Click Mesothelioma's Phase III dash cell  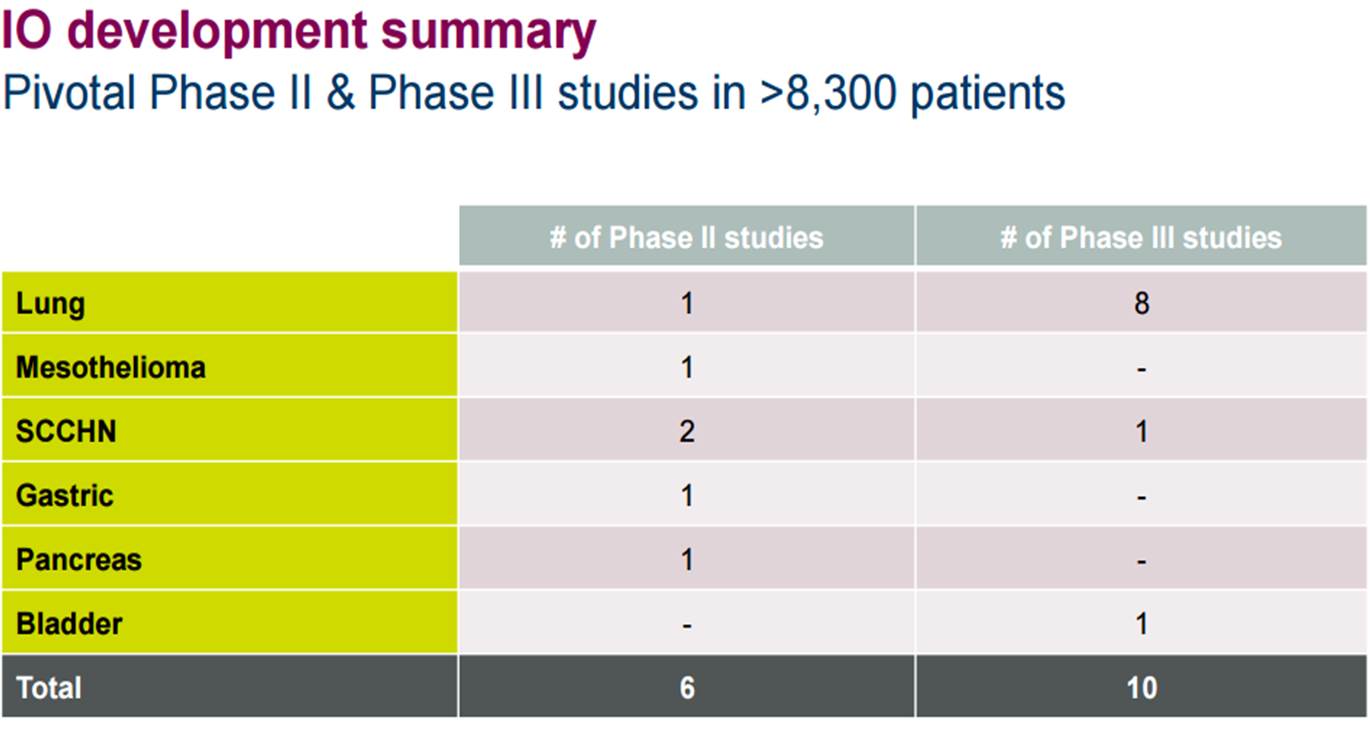1141,368
